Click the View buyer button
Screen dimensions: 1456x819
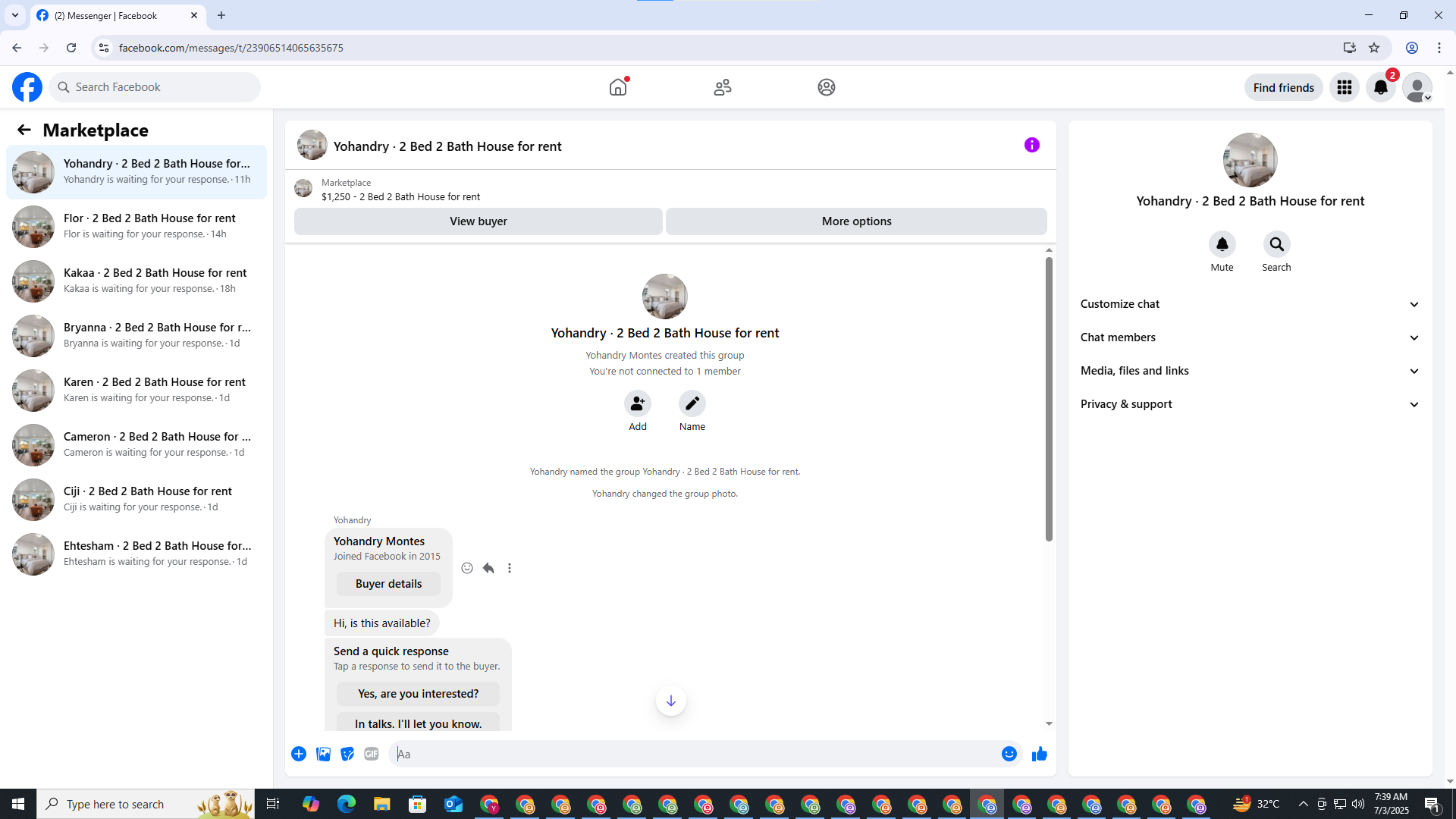click(x=478, y=221)
